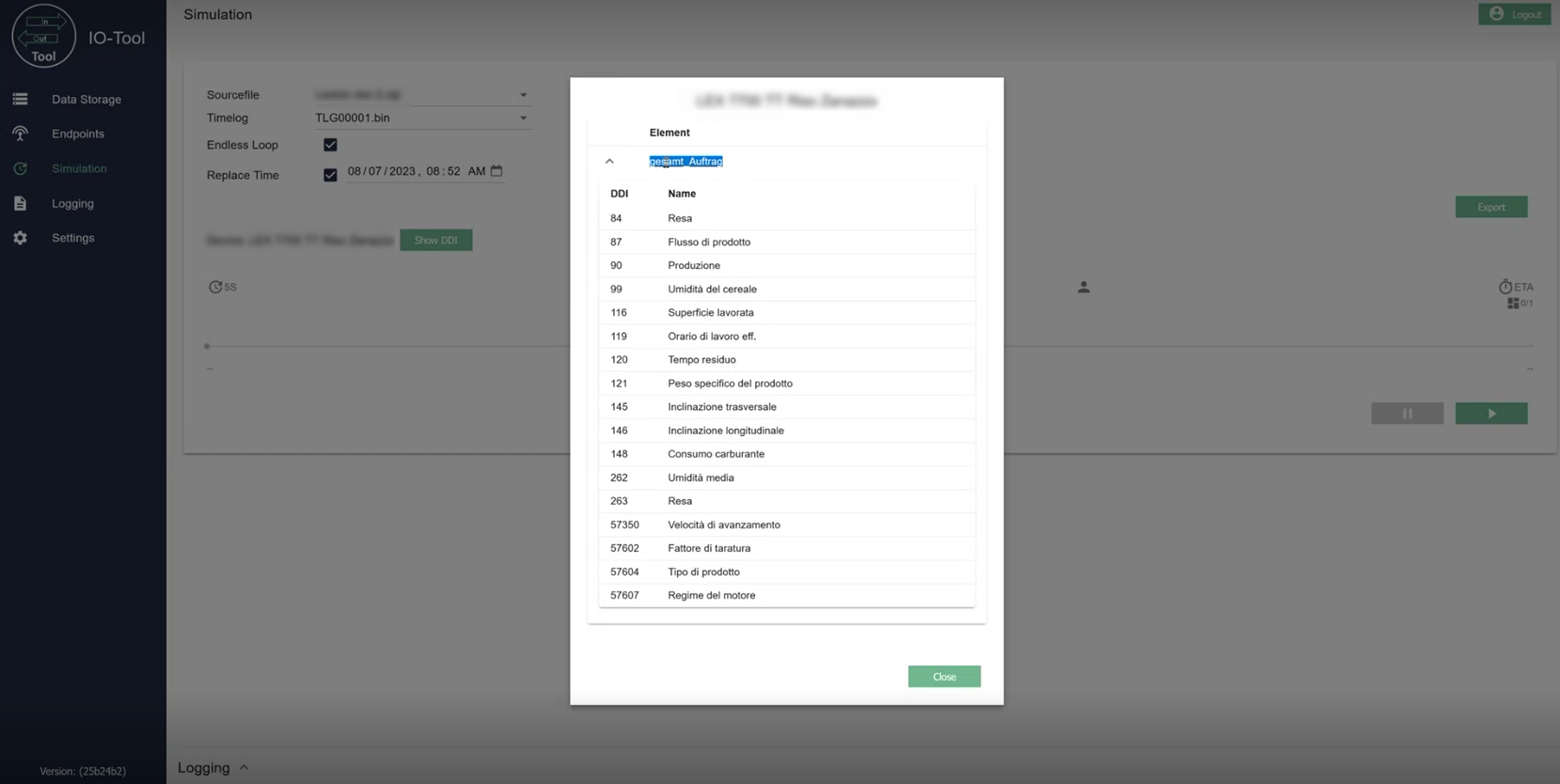
Task: Select the Umidità media row
Action: pos(787,478)
